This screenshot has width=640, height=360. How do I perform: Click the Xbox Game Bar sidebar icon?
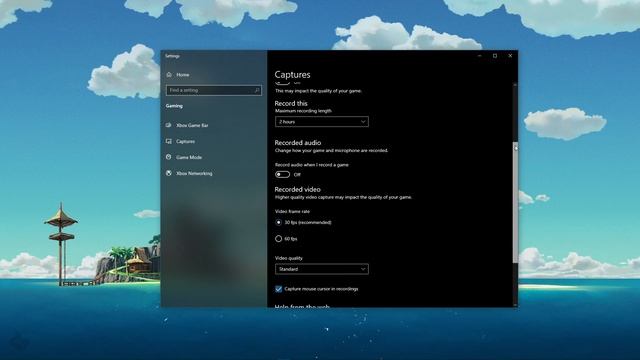point(169,125)
